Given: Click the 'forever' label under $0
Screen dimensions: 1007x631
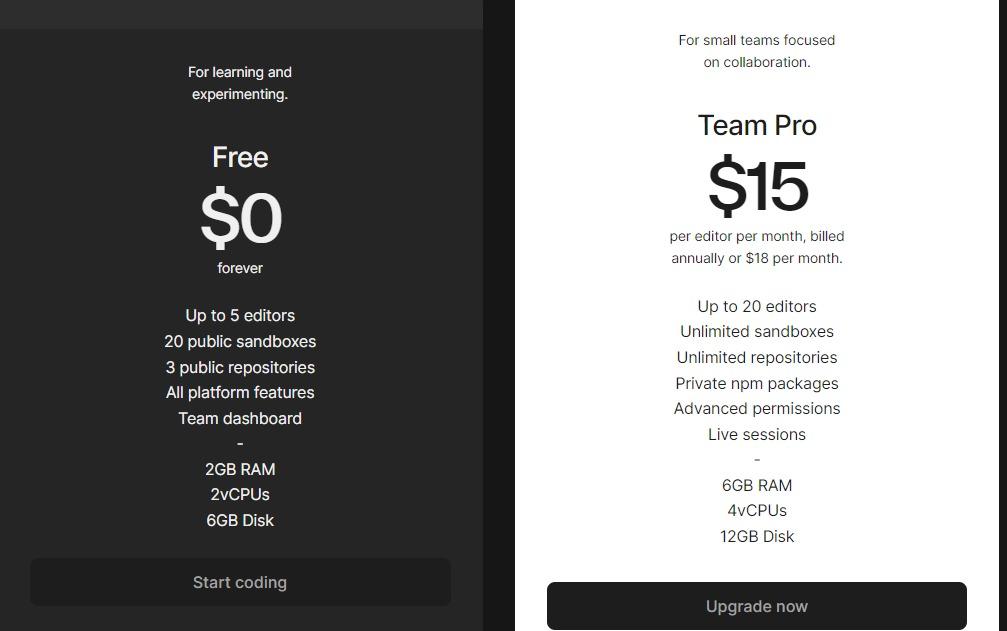Looking at the screenshot, I should coord(240,268).
